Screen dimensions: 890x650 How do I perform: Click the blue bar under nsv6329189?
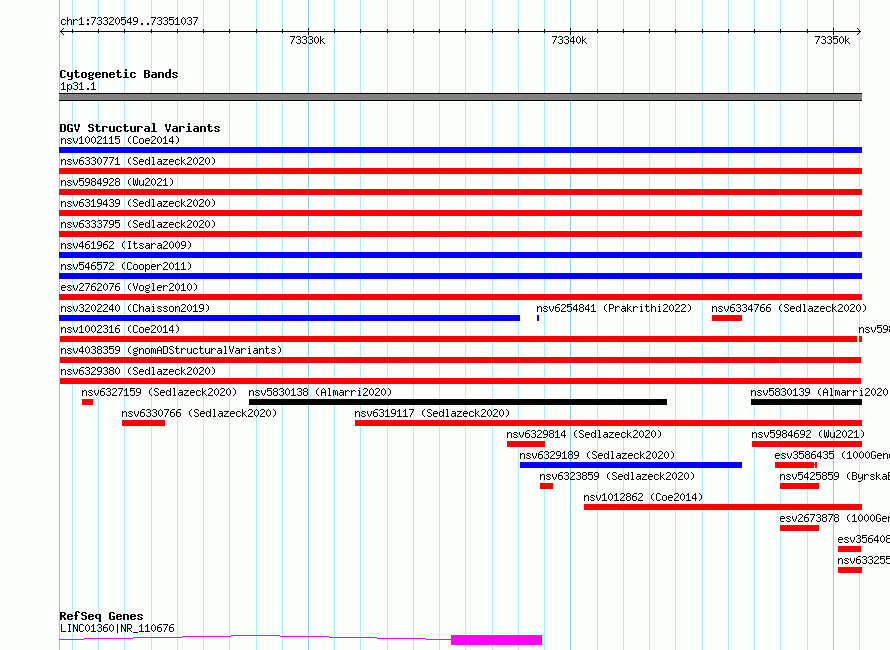tap(631, 465)
